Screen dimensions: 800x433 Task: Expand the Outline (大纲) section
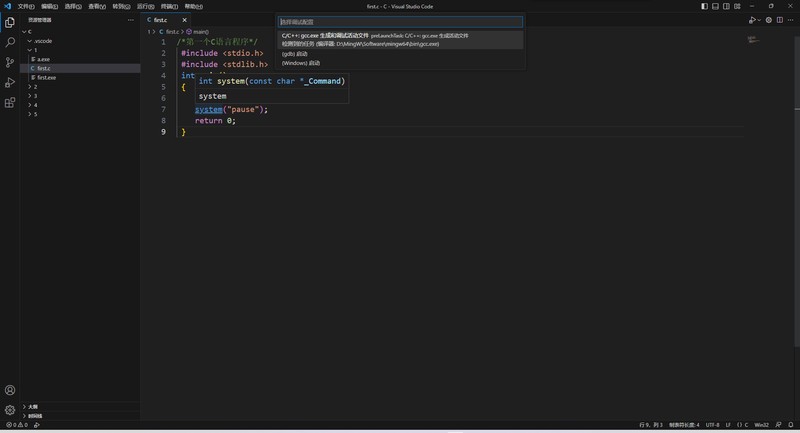point(80,406)
